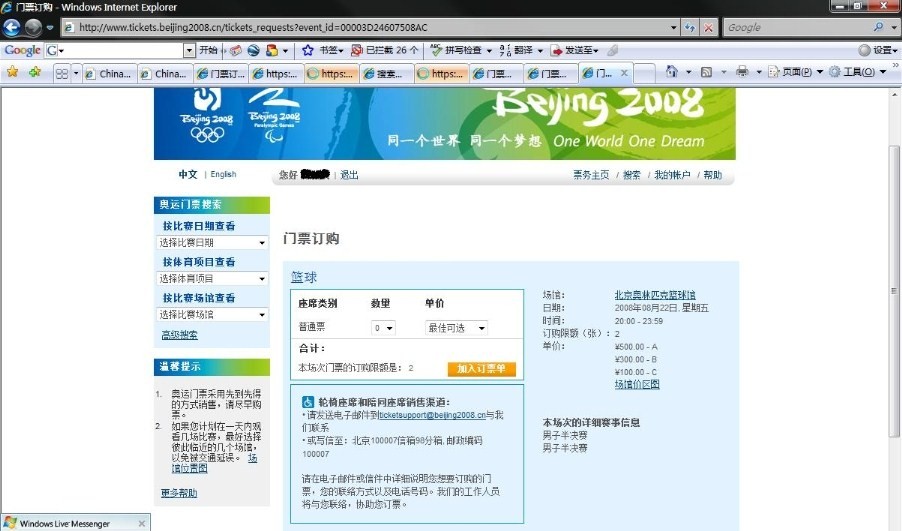Switch to the first China browser tab
This screenshot has height=531, width=902.
point(108,73)
